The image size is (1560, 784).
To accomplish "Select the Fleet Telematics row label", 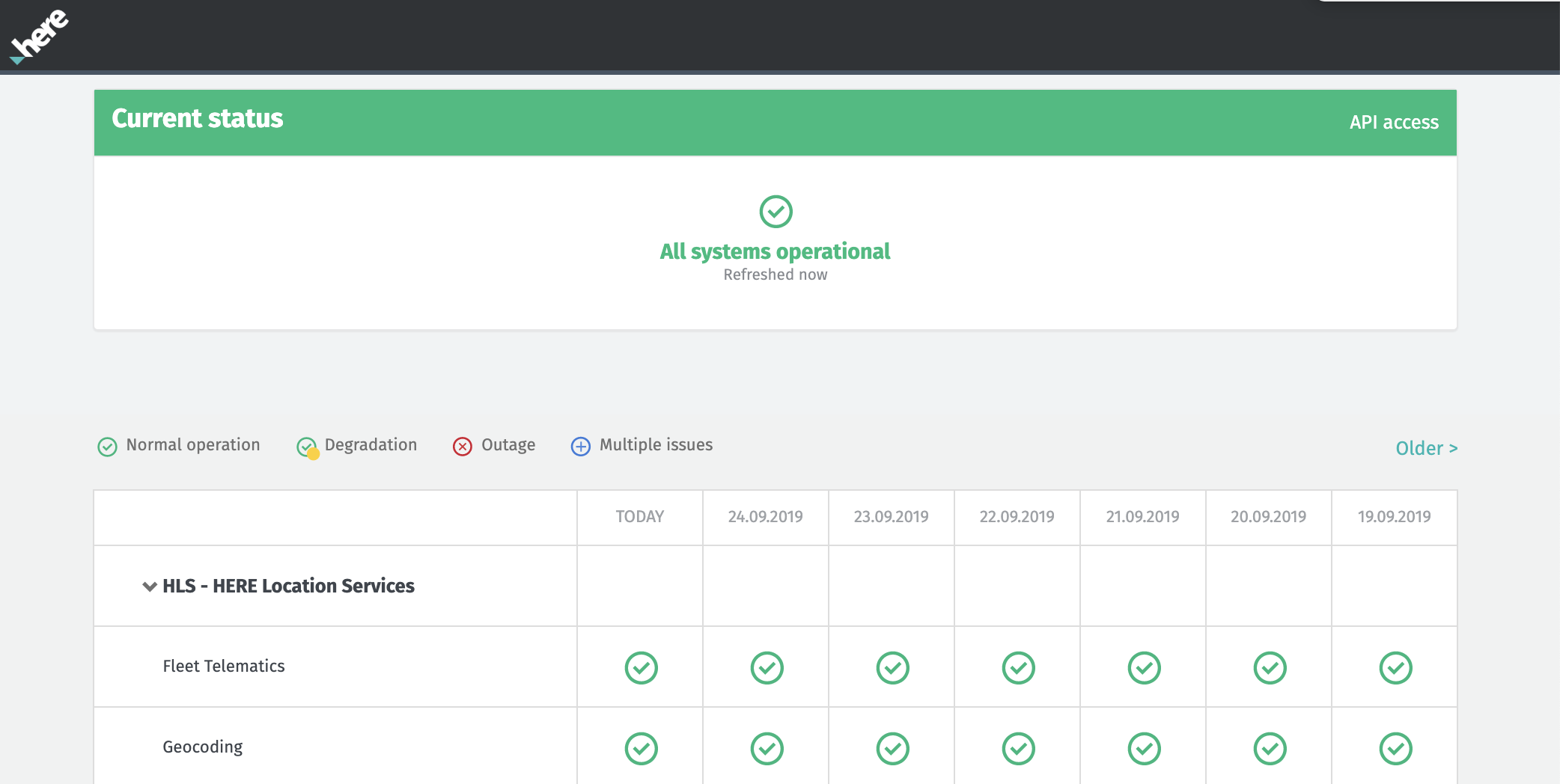I will coord(224,666).
